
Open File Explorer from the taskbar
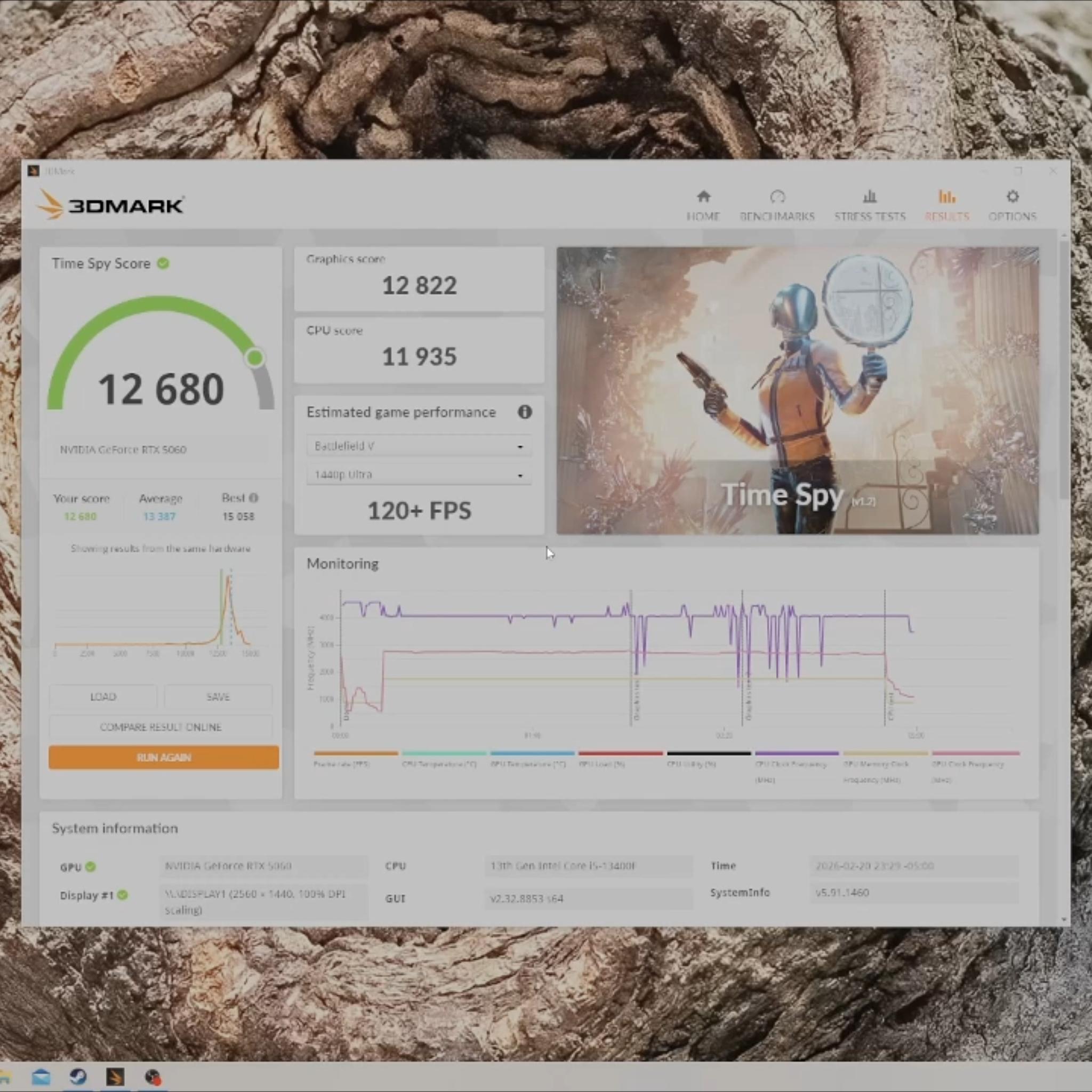click(4, 1077)
